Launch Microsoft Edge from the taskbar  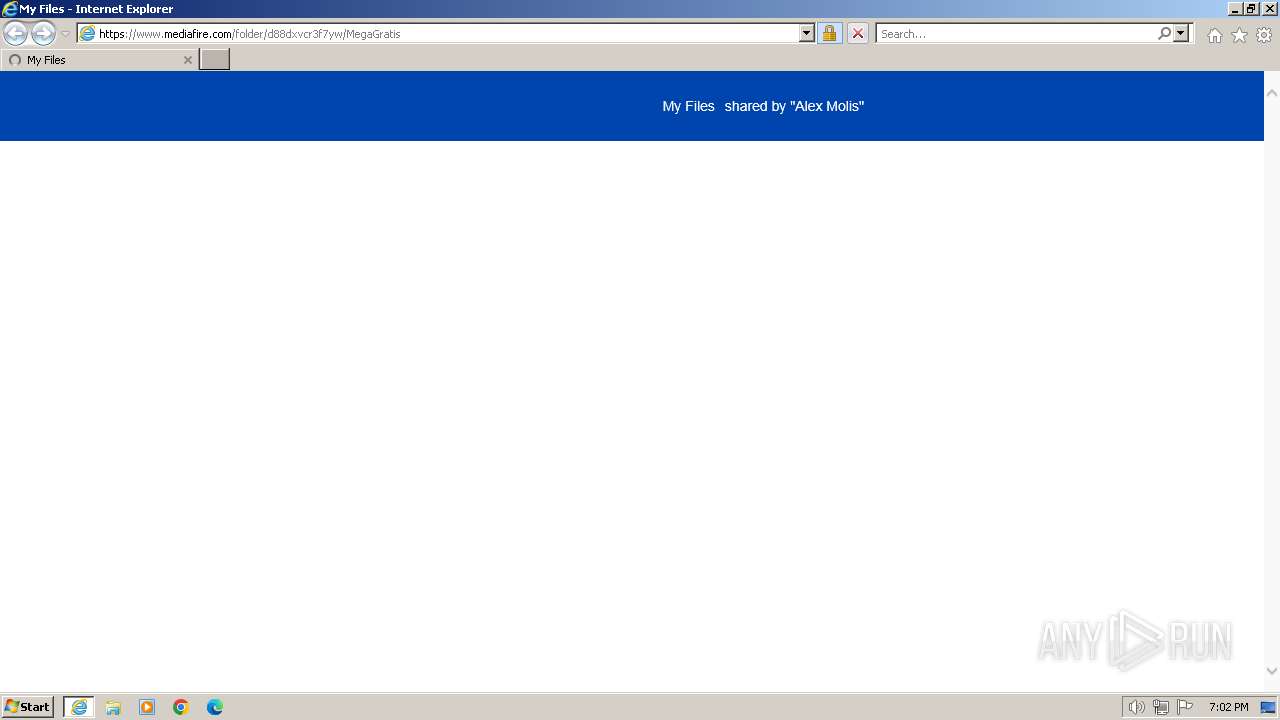[215, 707]
